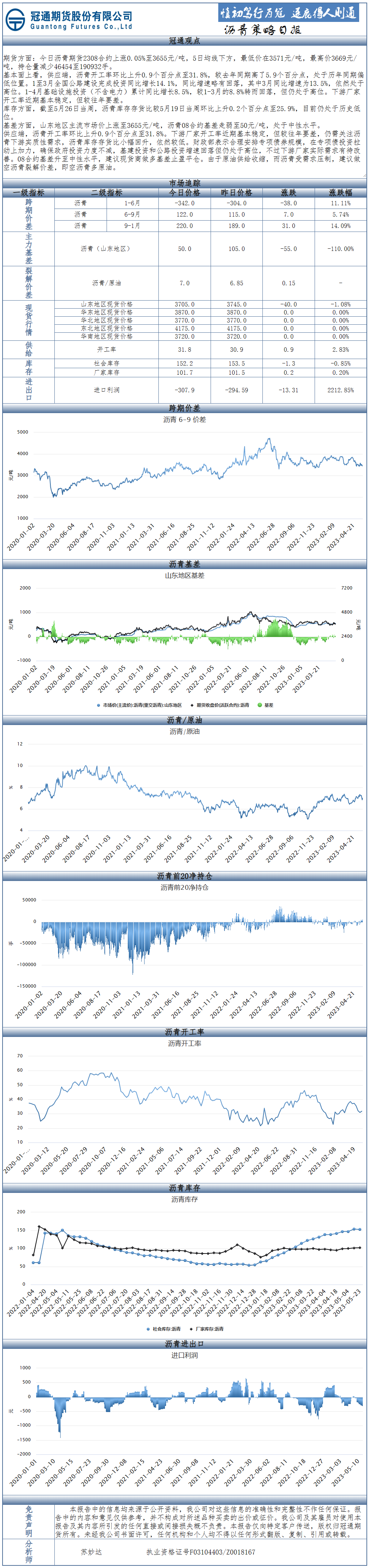Image resolution: width=369 pixels, height=1568 pixels.
Task: Click the analyst name 苏妙达
Action: coord(91,1552)
